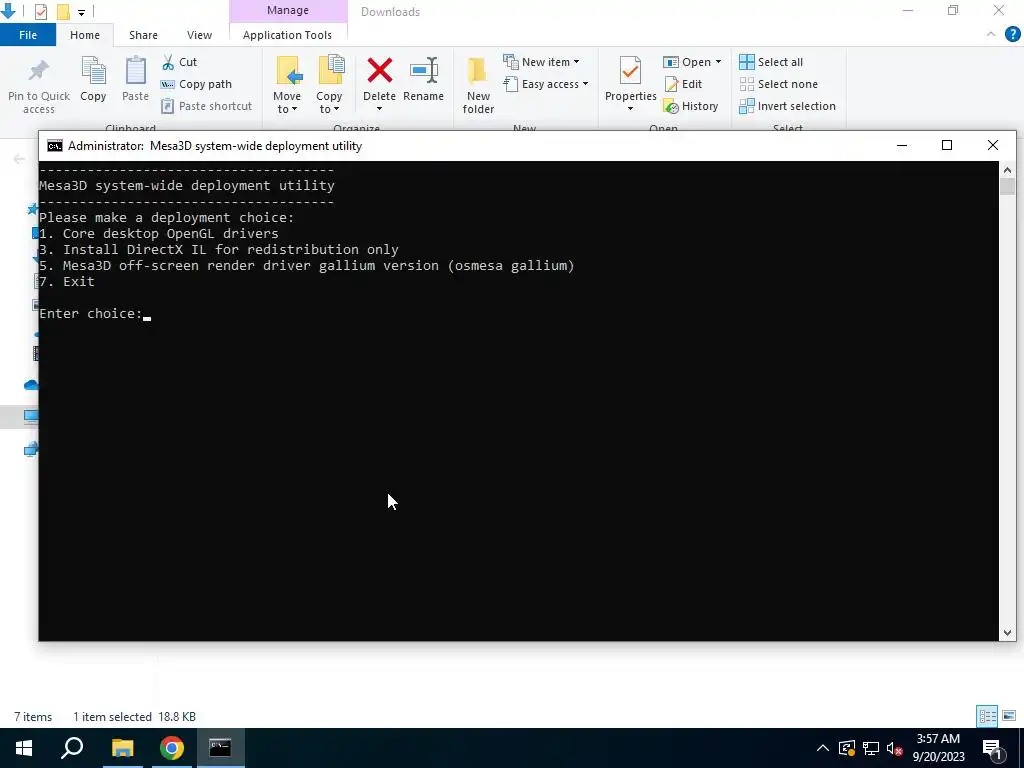The height and width of the screenshot is (768, 1024).
Task: Click Select all in ribbon
Action: coord(771,62)
